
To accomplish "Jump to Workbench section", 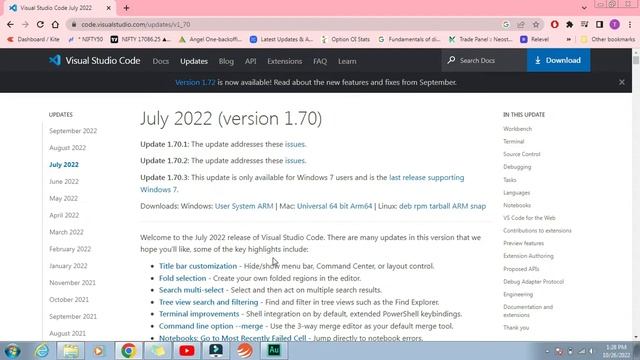I will (517, 129).
